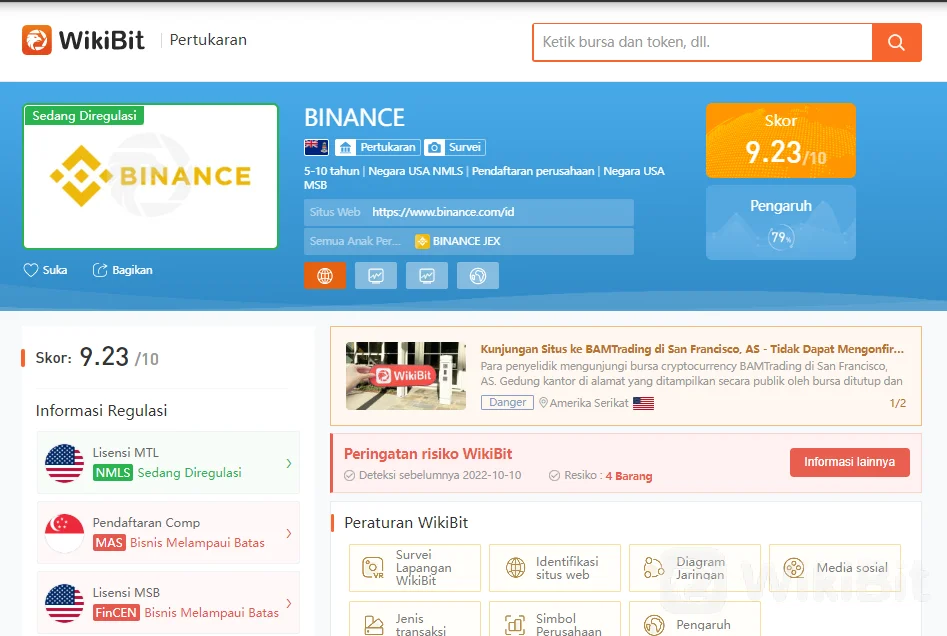Image resolution: width=947 pixels, height=636 pixels.
Task: Click the Pertukaran bank building badge
Action: pyautogui.click(x=378, y=147)
